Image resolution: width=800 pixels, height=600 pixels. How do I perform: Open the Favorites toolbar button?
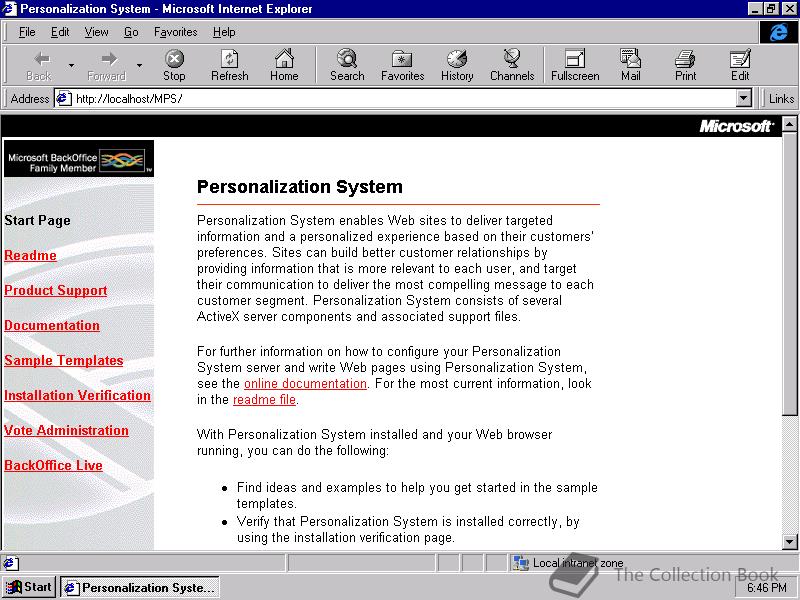403,65
